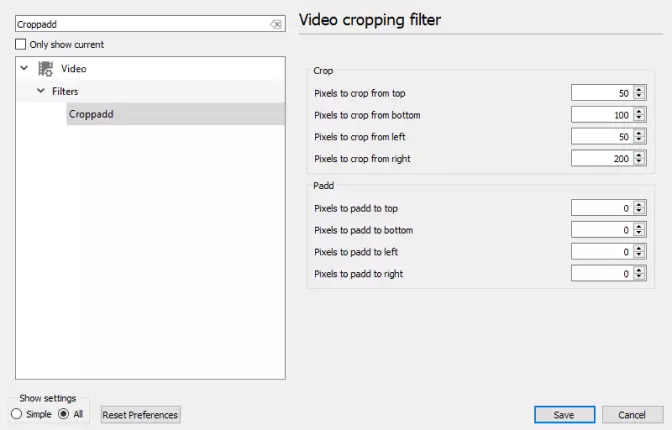
Task: Clear the Croppadd search field
Action: coord(276,24)
